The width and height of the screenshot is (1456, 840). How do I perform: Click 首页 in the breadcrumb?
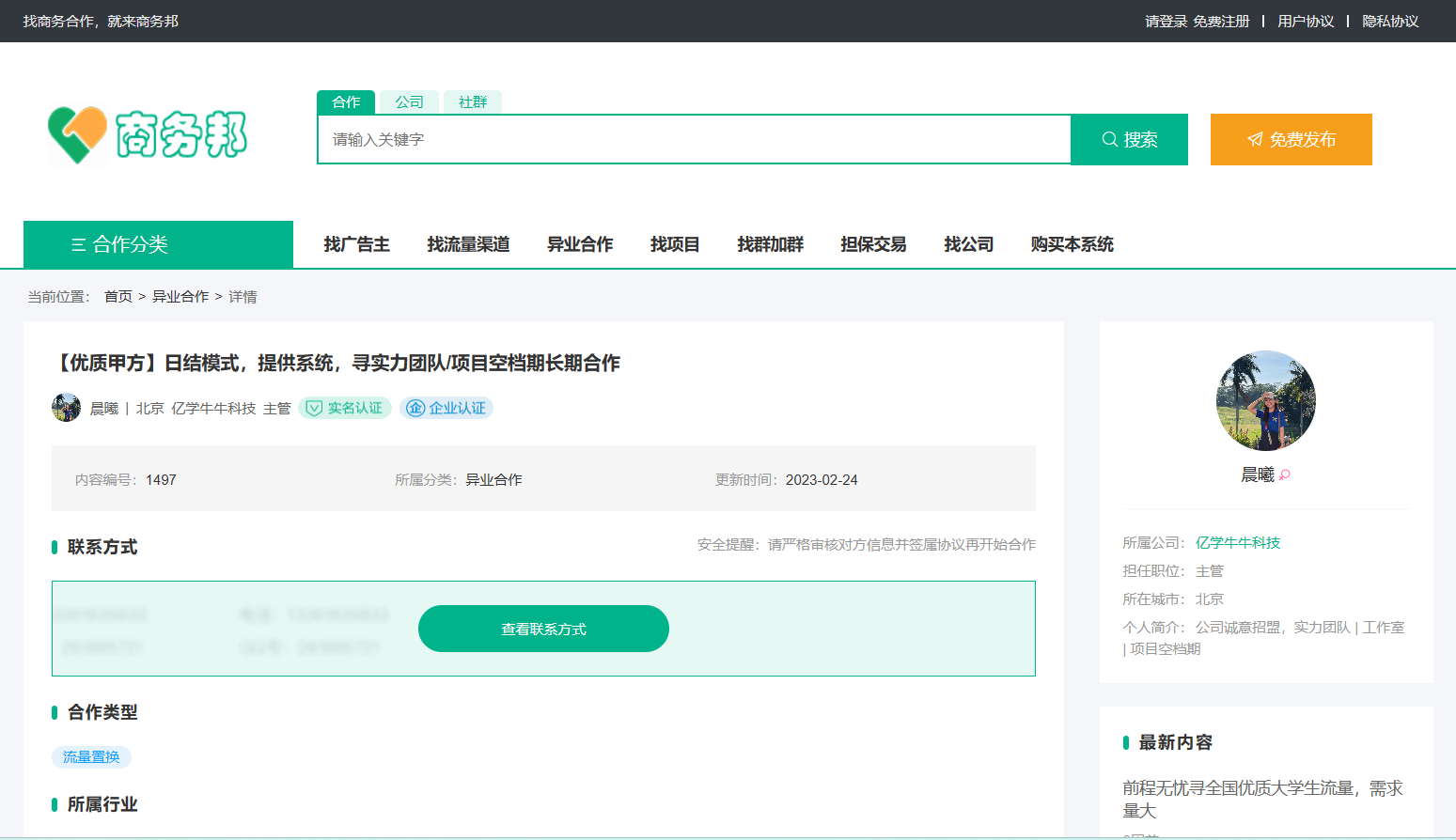[x=118, y=297]
